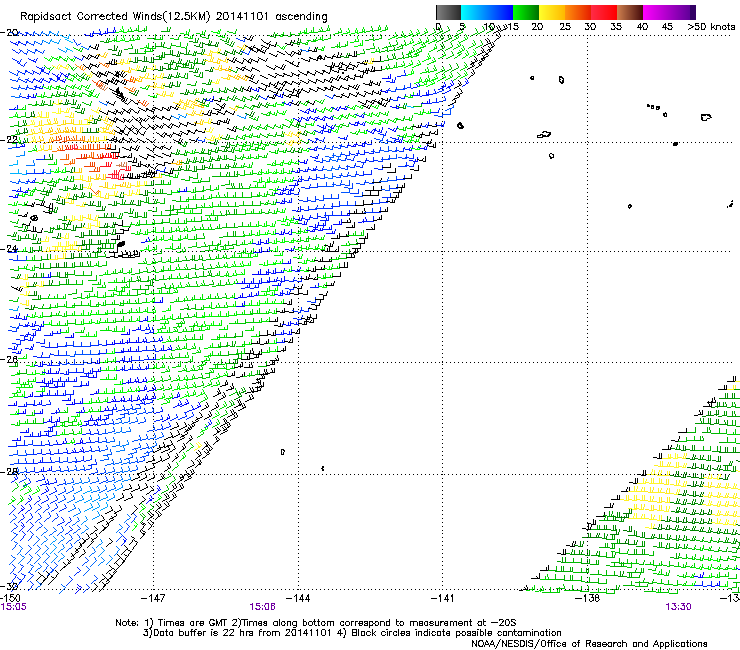Click the "35" label under the color bar

pos(616,27)
